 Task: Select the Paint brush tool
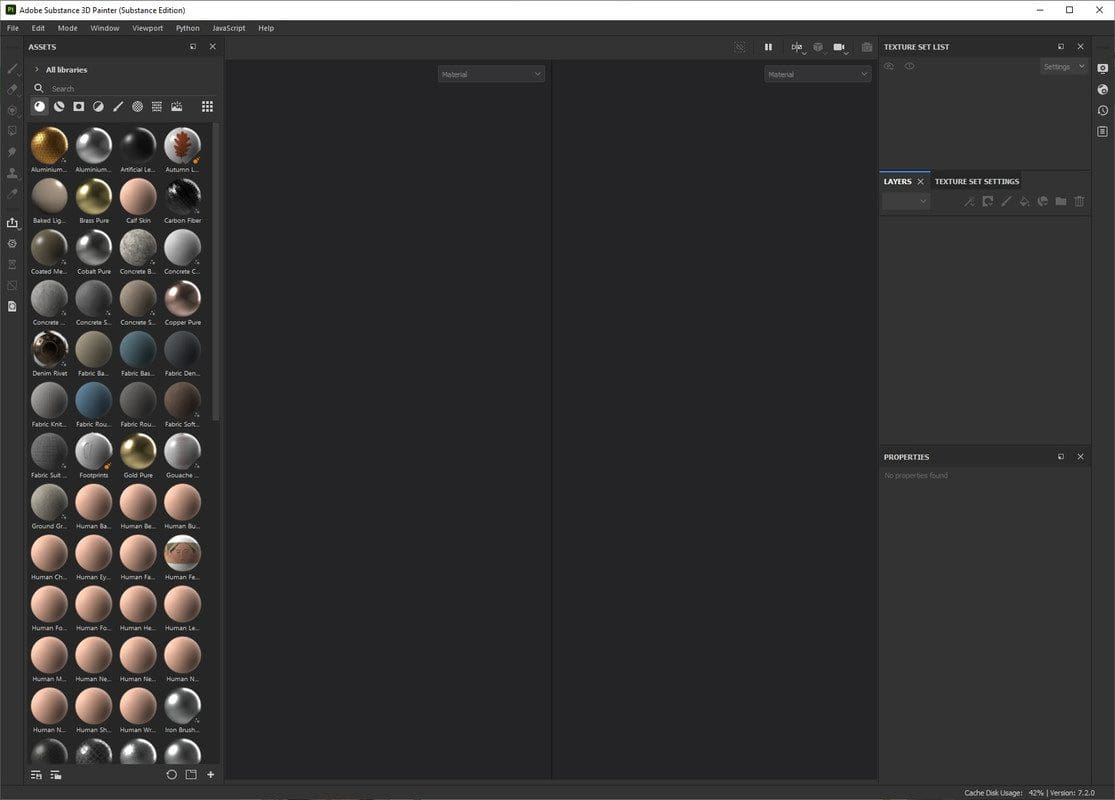pos(12,69)
